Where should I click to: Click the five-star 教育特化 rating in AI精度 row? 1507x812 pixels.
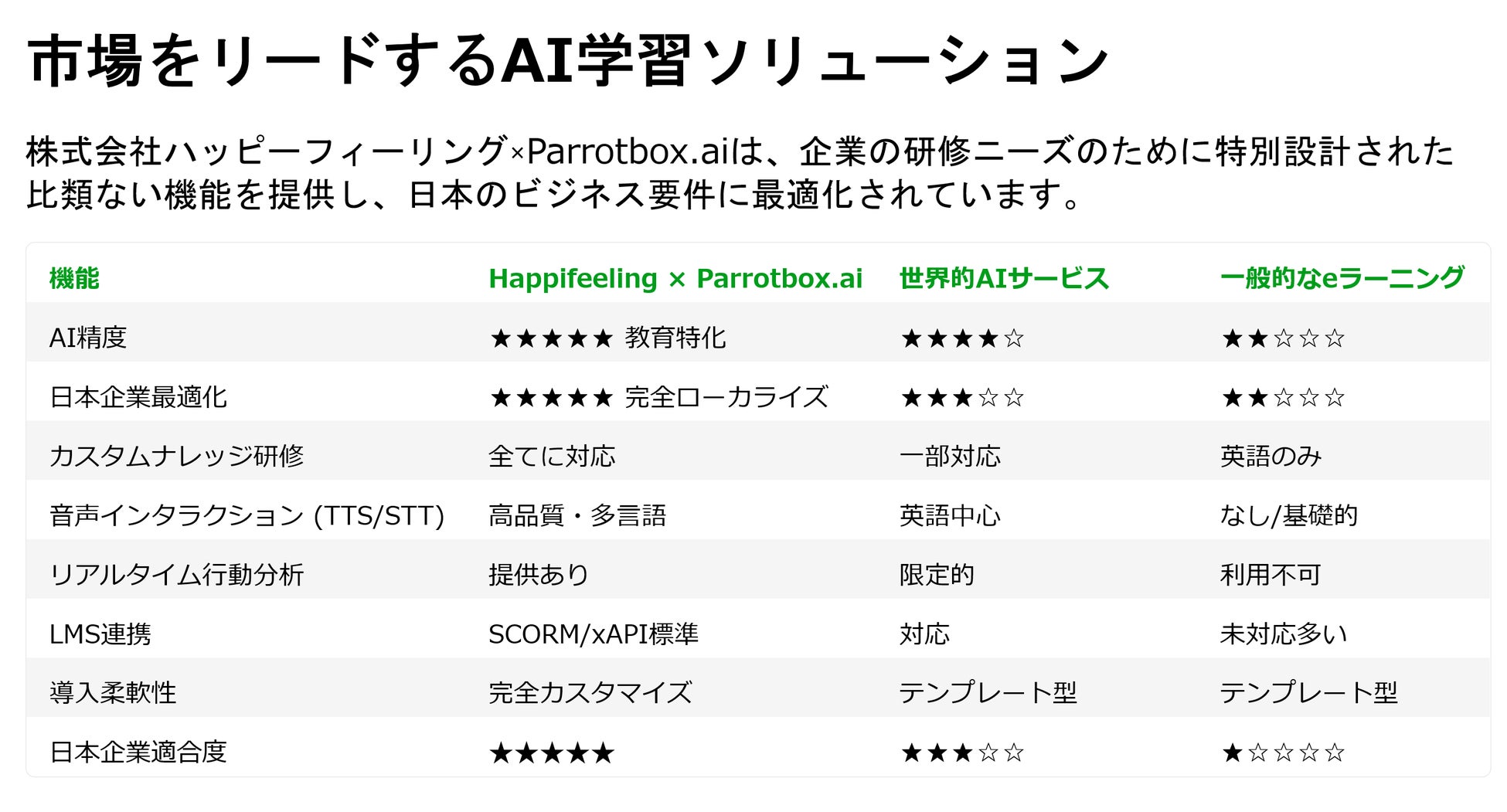coord(607,338)
